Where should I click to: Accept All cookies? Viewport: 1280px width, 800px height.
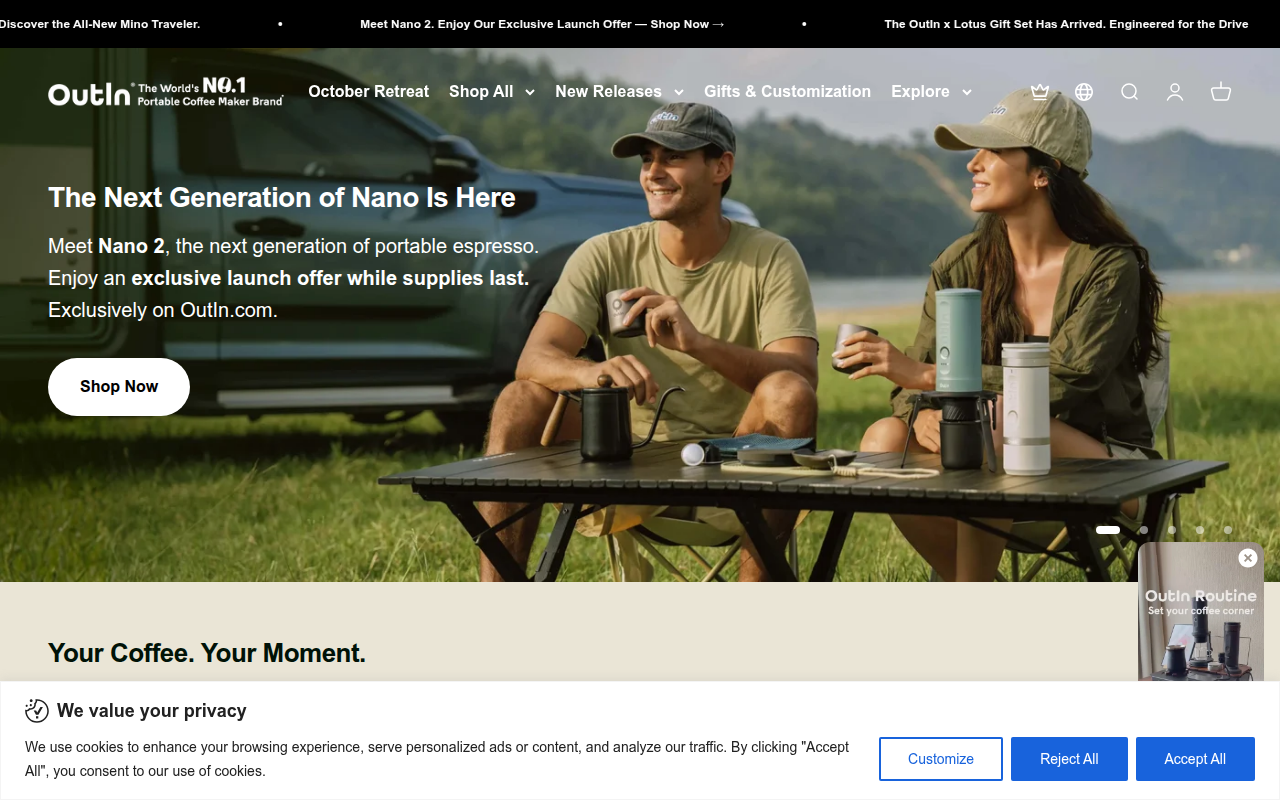[x=1195, y=759]
